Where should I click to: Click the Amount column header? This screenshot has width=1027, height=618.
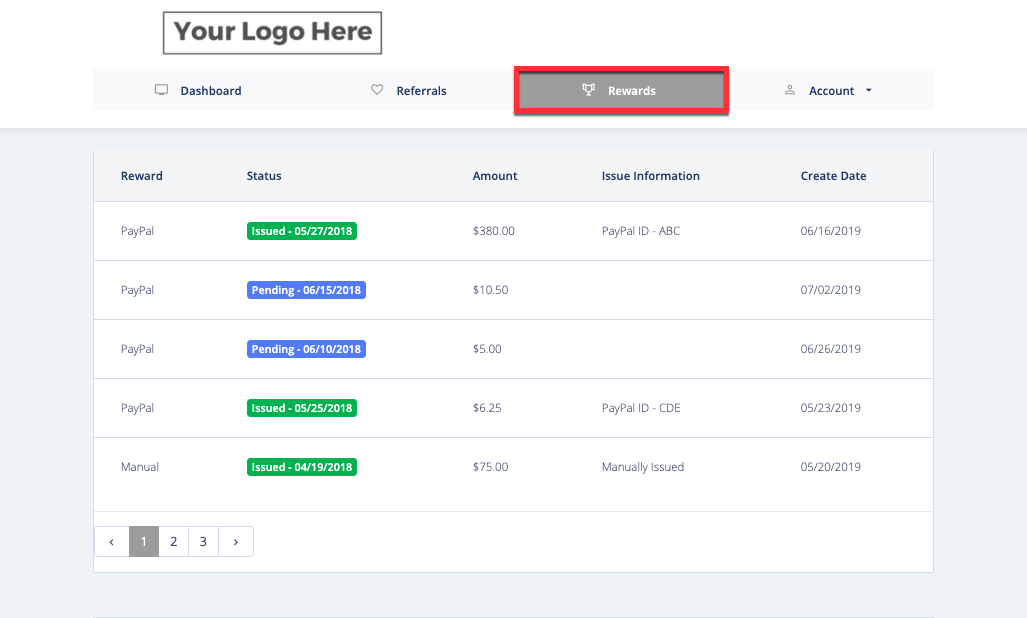pyautogui.click(x=495, y=175)
